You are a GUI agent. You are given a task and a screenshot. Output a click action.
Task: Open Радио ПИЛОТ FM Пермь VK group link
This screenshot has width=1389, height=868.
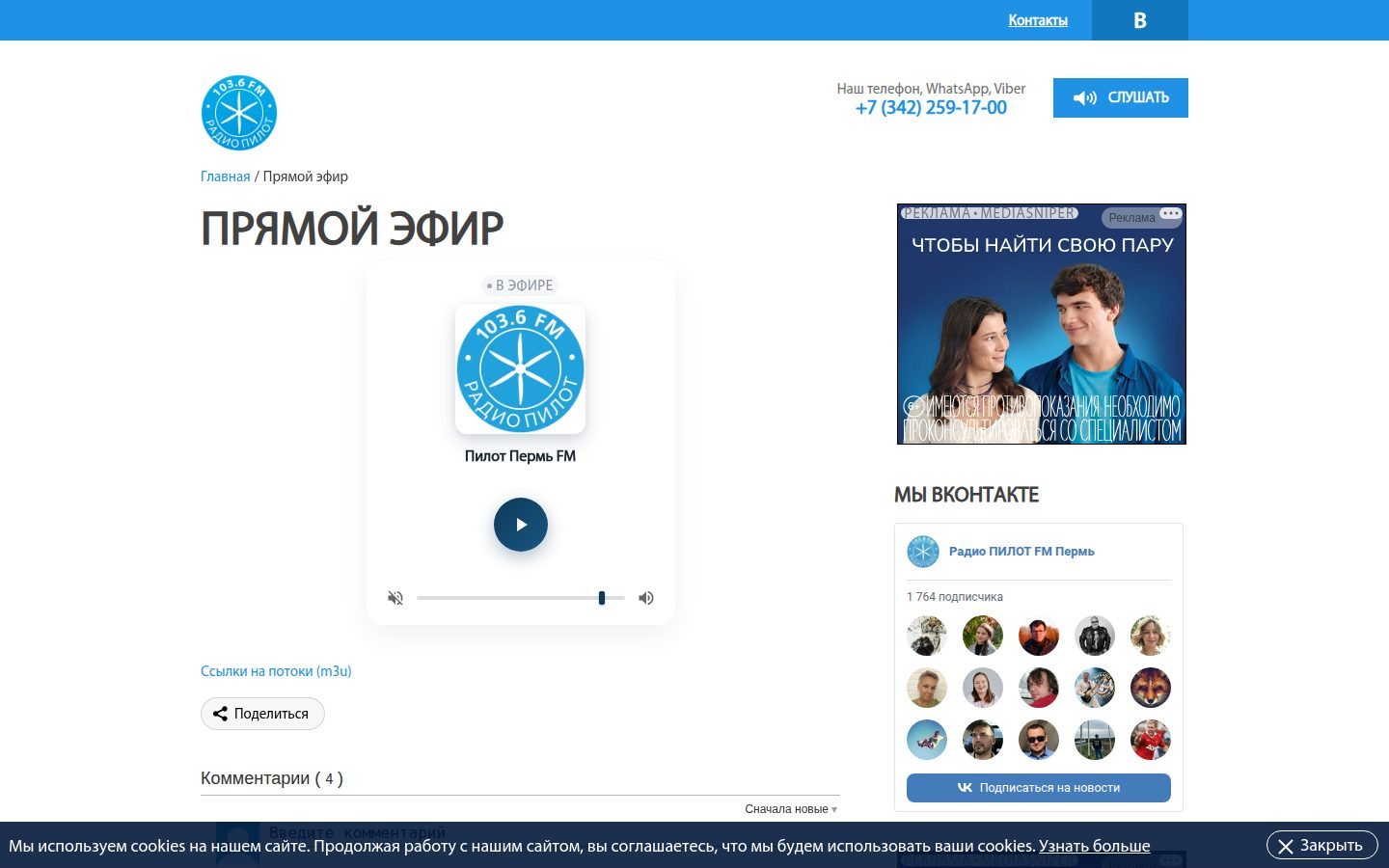click(x=1021, y=552)
